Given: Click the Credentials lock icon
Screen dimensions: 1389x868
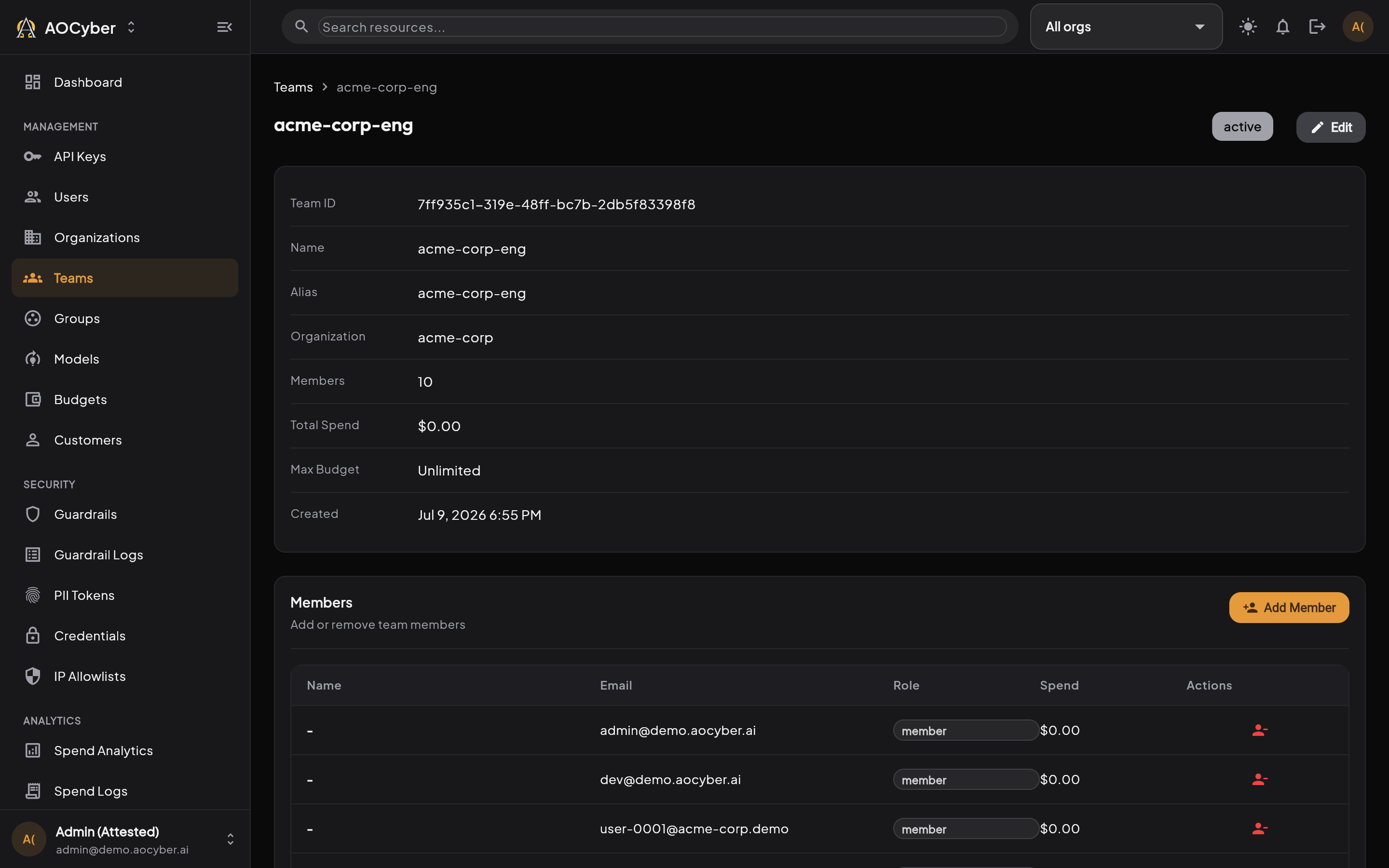Looking at the screenshot, I should (33, 636).
